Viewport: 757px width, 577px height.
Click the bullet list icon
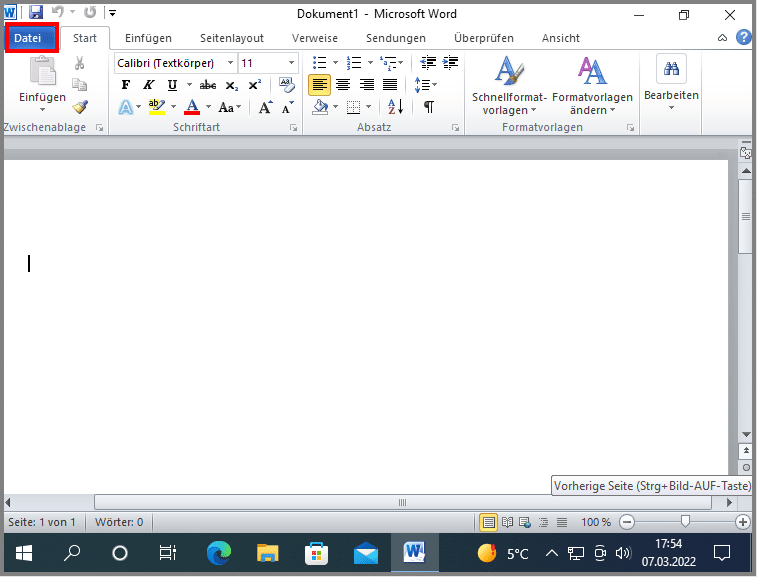pos(320,63)
